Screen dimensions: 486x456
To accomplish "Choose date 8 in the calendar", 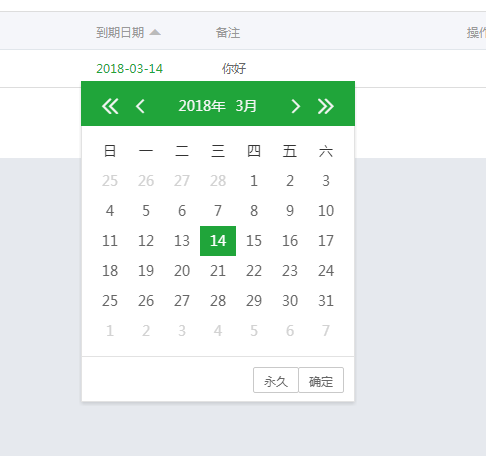I will pyautogui.click(x=254, y=211).
